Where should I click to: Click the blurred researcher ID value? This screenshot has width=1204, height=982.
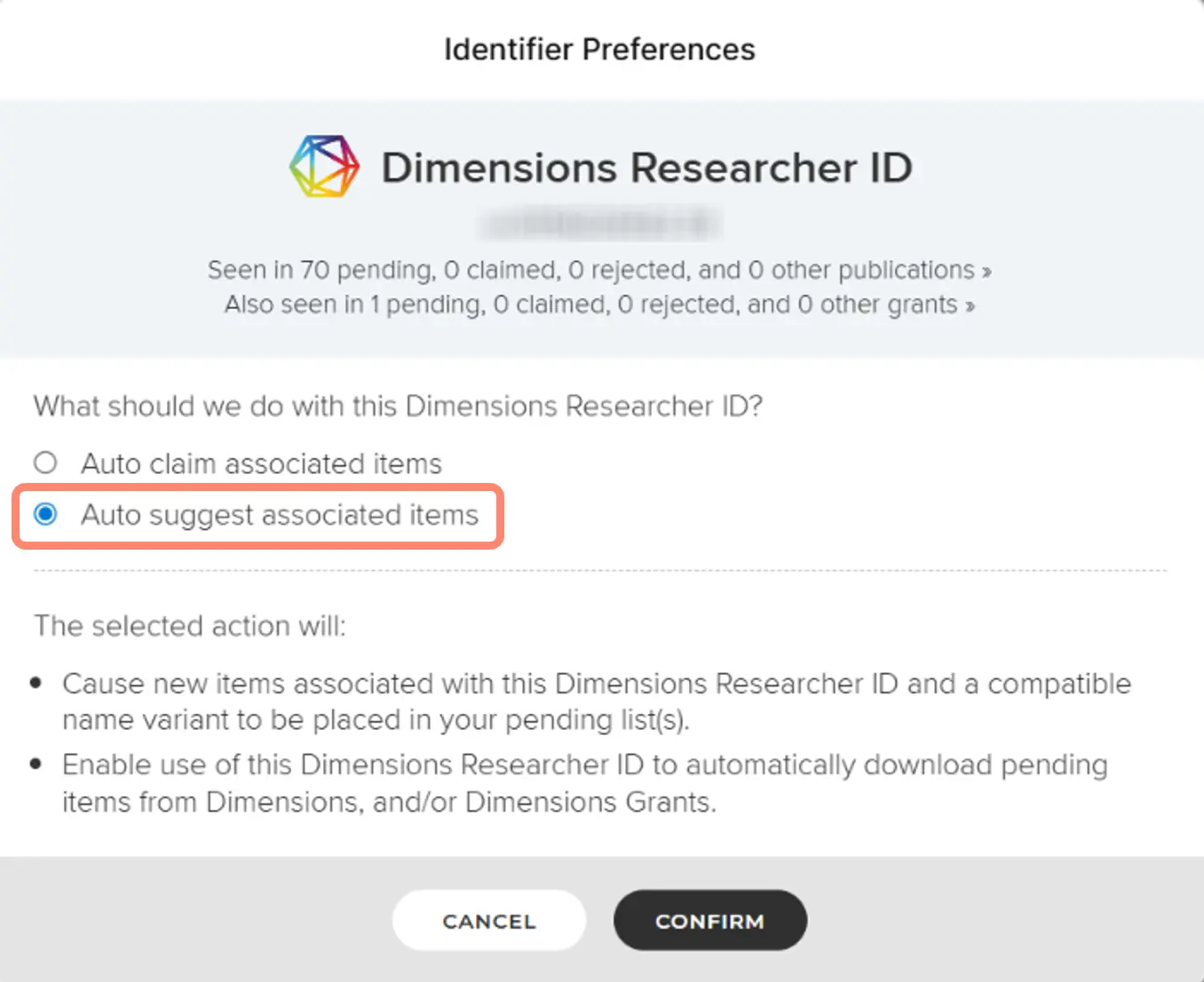tap(599, 224)
